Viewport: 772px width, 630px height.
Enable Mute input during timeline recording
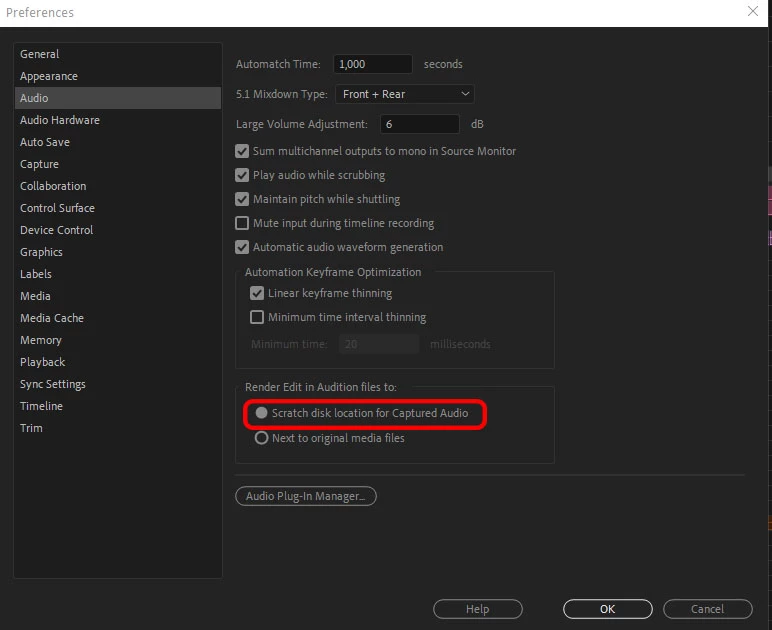[x=242, y=223]
